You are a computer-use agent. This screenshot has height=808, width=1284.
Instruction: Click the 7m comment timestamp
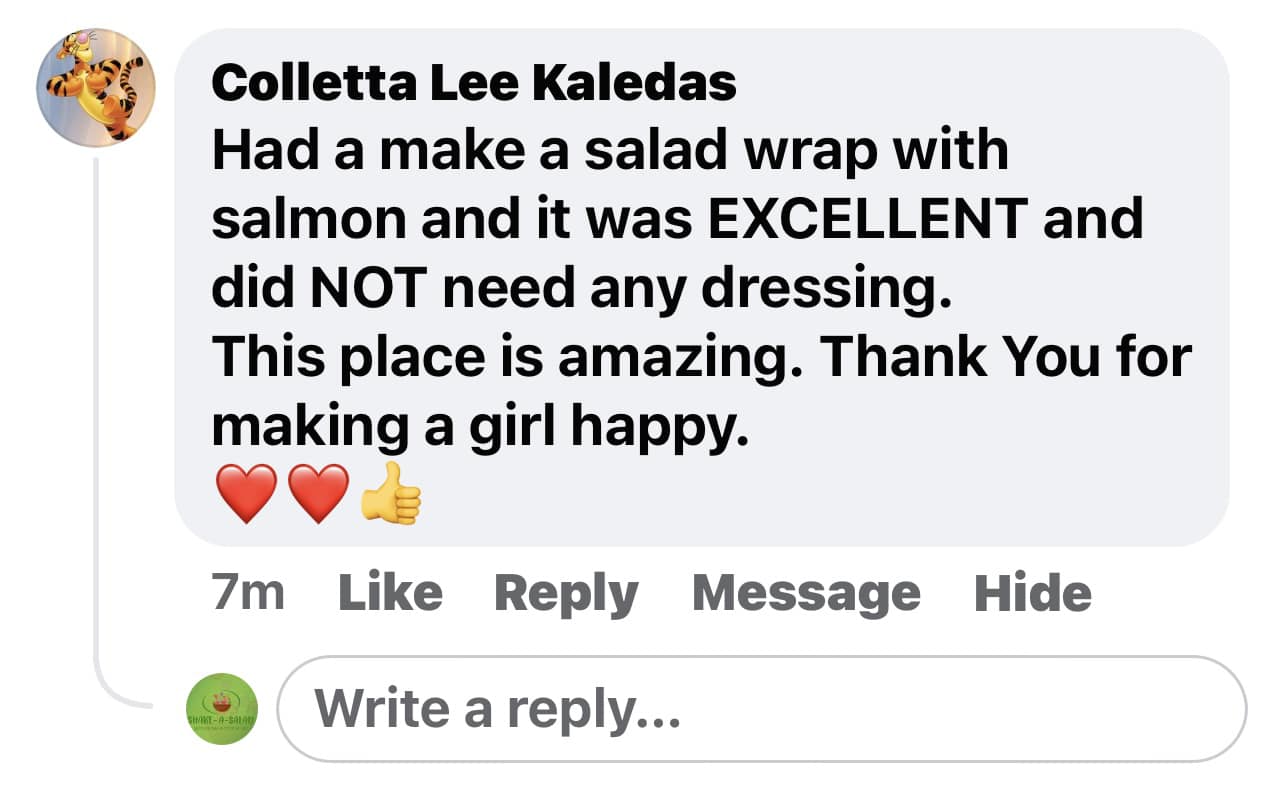[248, 593]
